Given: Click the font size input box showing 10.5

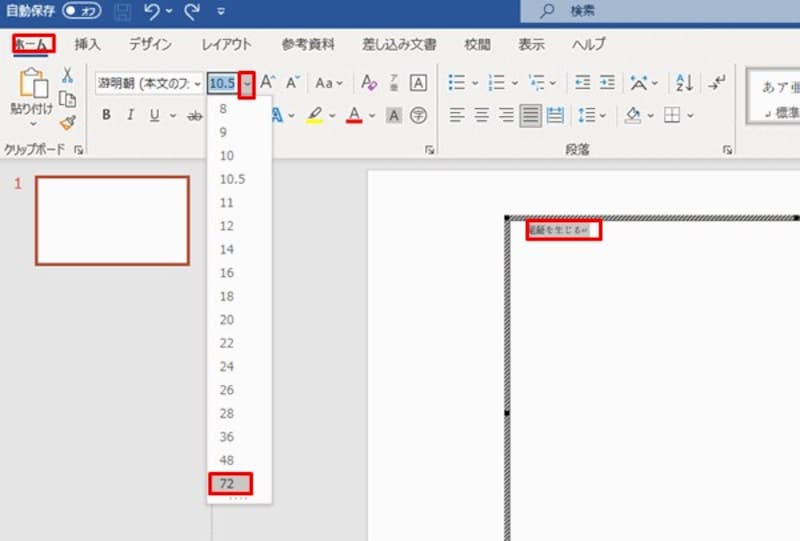Looking at the screenshot, I should (x=223, y=84).
